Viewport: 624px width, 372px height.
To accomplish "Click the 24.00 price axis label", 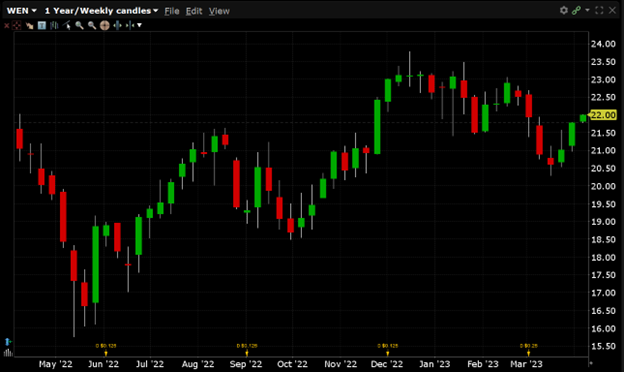I will click(603, 44).
